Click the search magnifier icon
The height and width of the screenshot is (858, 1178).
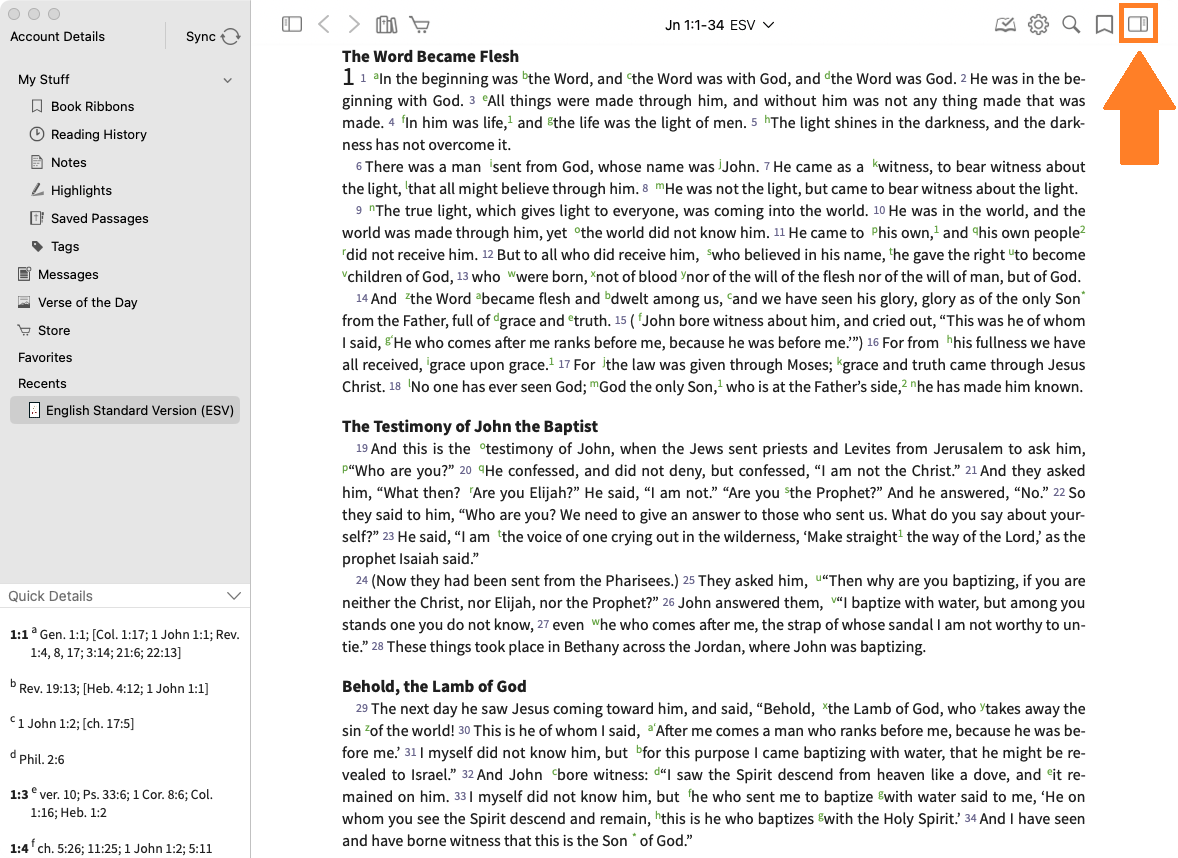click(1071, 25)
